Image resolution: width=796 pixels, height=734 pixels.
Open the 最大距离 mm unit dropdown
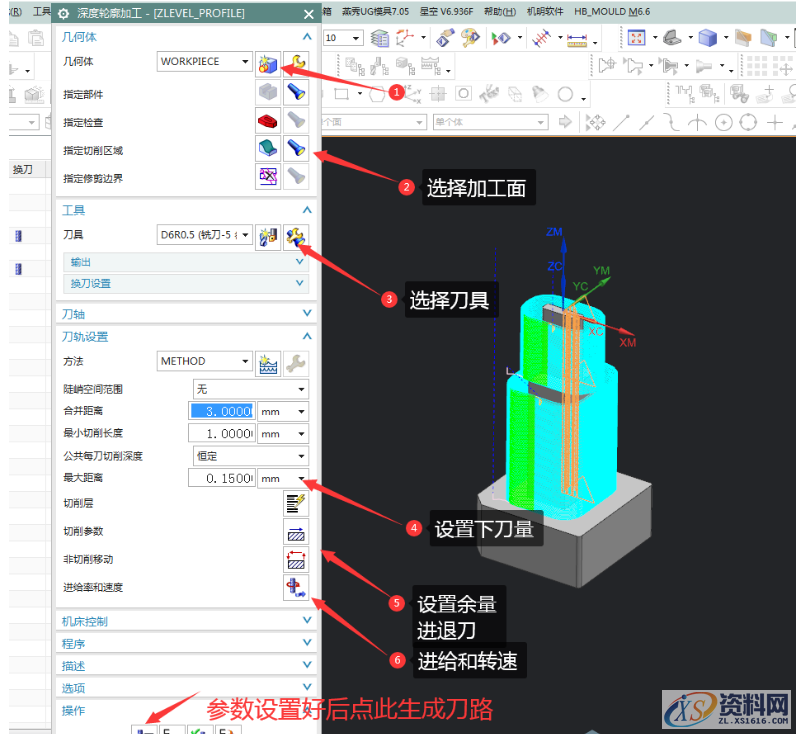click(283, 478)
